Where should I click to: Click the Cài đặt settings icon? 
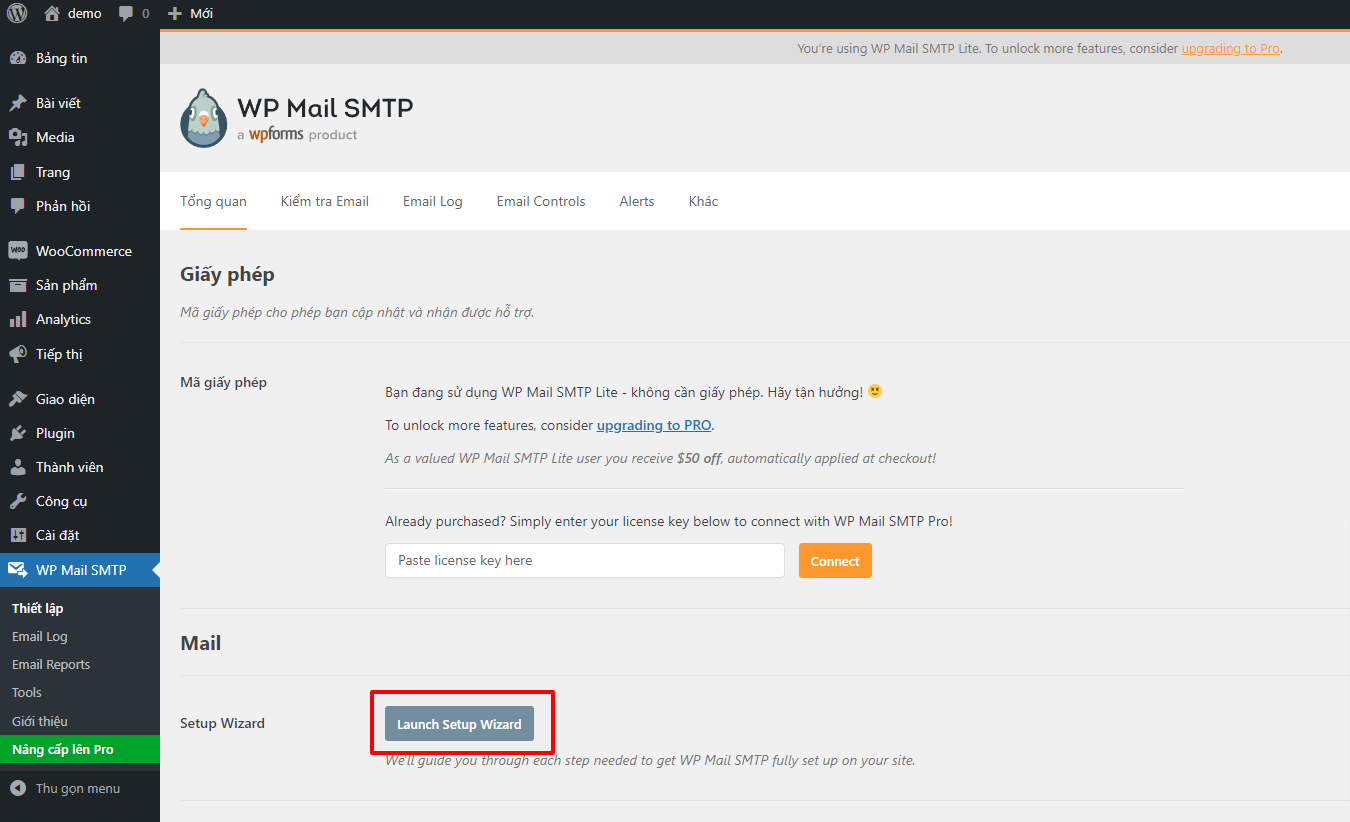18,535
